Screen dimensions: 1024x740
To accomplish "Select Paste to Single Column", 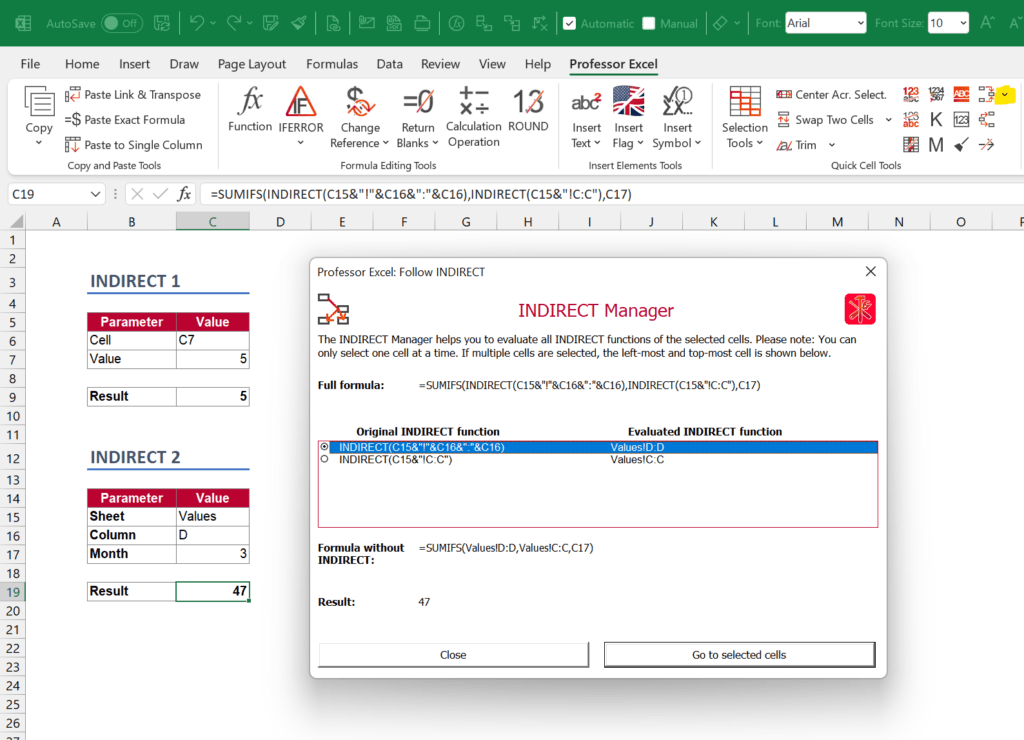I will click(x=134, y=144).
